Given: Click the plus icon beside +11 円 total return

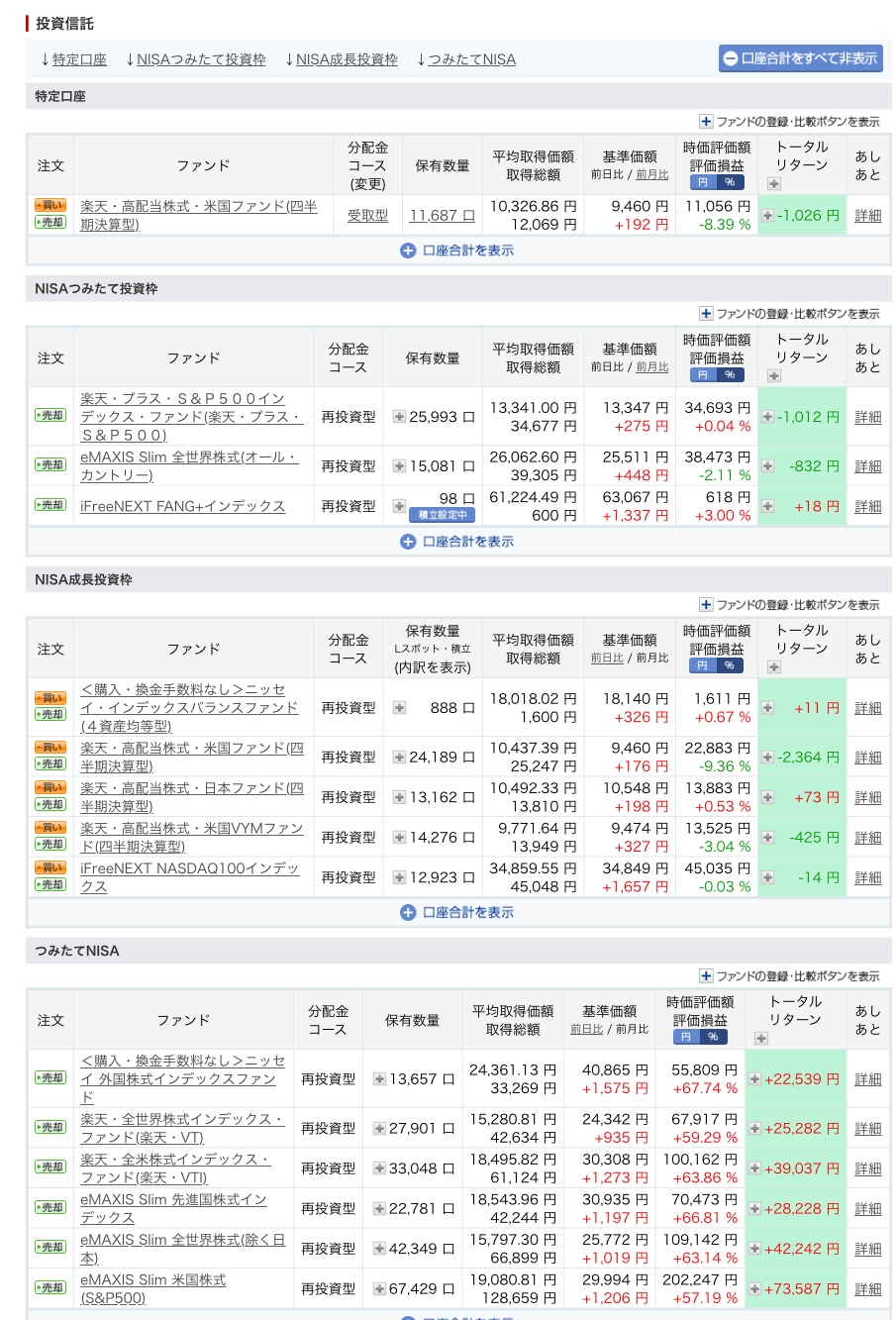Looking at the screenshot, I should 767,709.
